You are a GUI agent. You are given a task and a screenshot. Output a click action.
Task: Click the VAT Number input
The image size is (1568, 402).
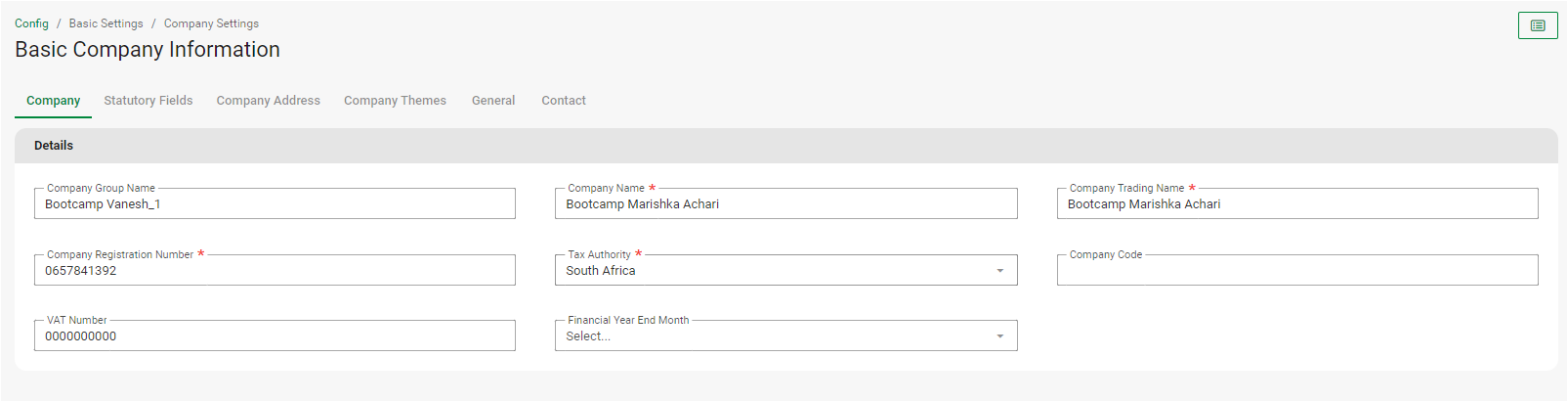click(x=275, y=336)
